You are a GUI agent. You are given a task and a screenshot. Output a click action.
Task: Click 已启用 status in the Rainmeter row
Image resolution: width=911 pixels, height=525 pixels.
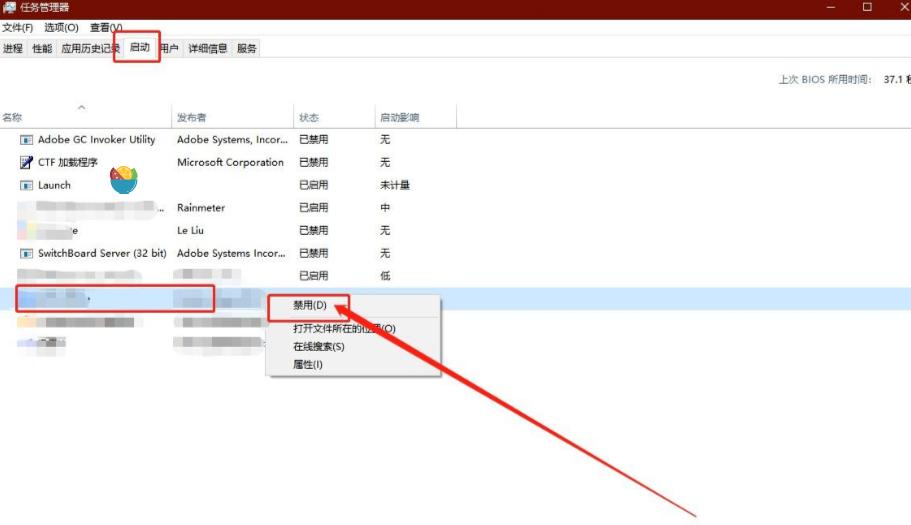(x=314, y=208)
